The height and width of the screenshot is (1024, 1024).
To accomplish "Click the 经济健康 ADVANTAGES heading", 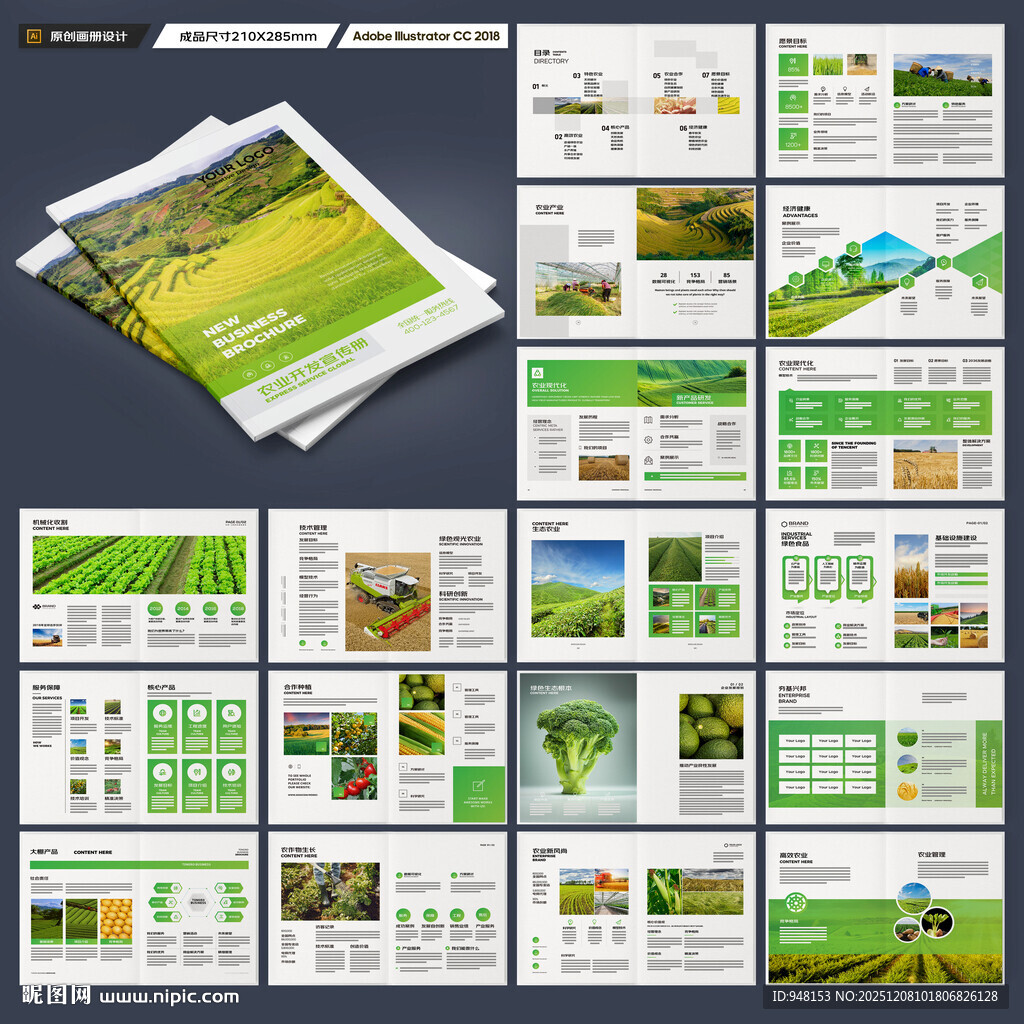I will point(800,212).
